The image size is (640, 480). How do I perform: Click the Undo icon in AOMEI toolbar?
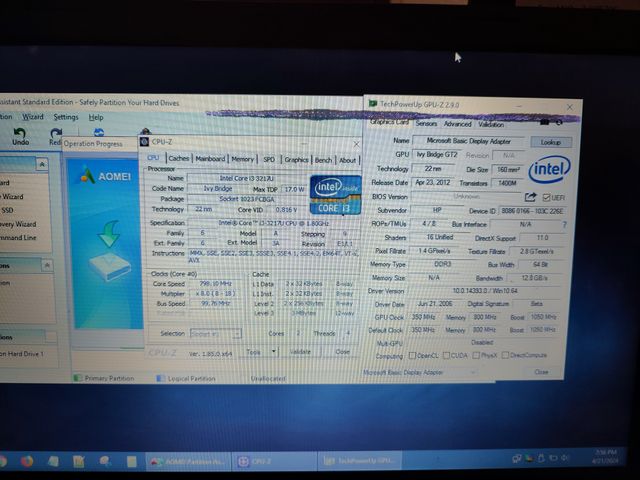click(x=19, y=133)
